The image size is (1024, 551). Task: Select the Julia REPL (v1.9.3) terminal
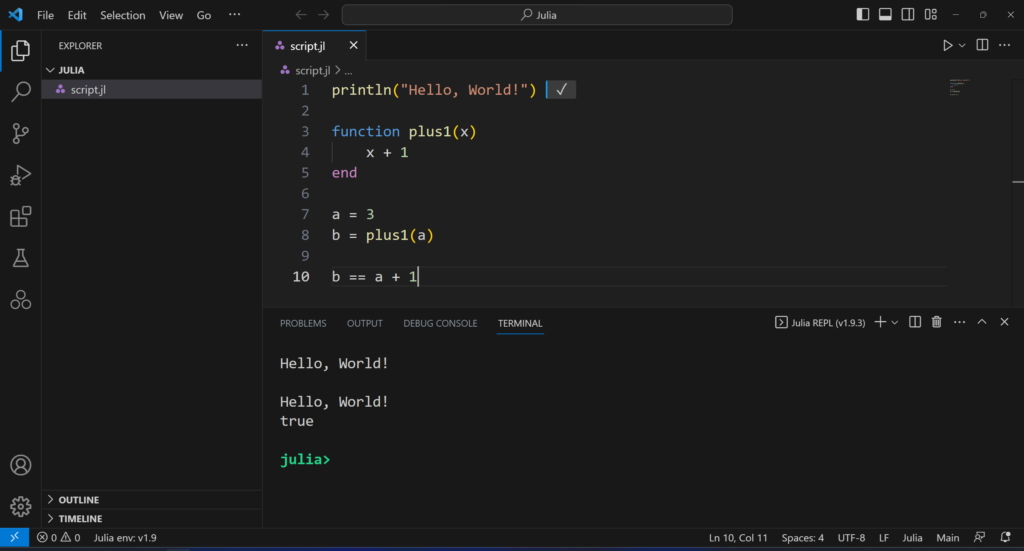[820, 323]
